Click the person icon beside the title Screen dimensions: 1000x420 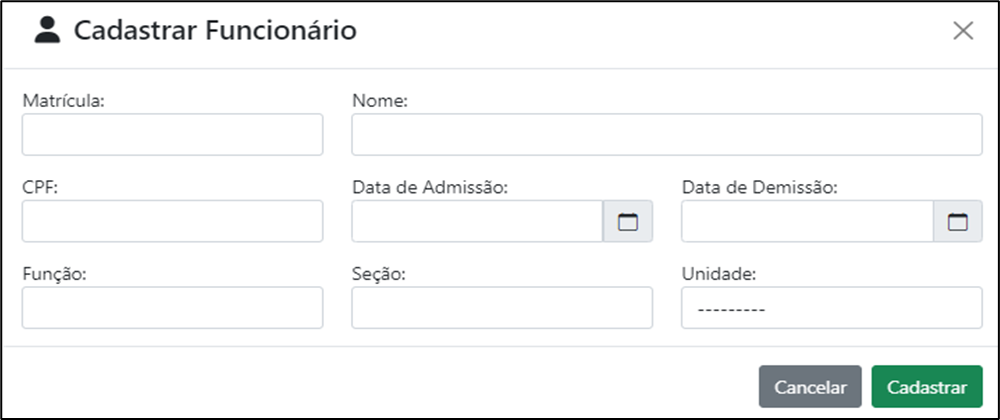pos(47,30)
